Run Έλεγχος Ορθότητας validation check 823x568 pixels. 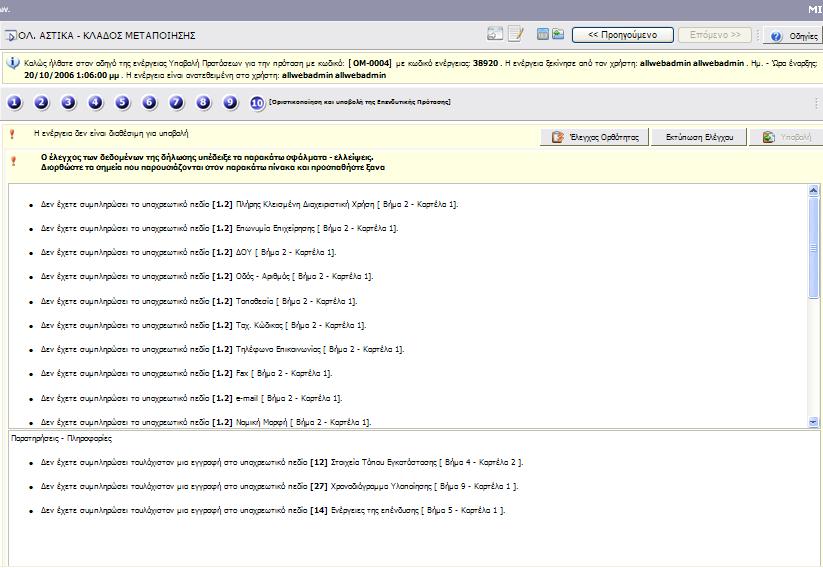pyautogui.click(x=595, y=137)
